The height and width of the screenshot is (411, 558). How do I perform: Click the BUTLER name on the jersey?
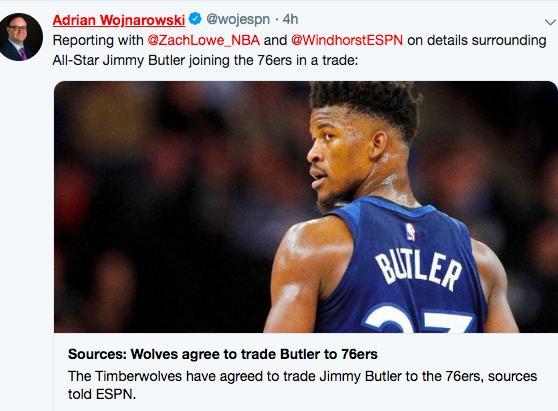coord(418,271)
